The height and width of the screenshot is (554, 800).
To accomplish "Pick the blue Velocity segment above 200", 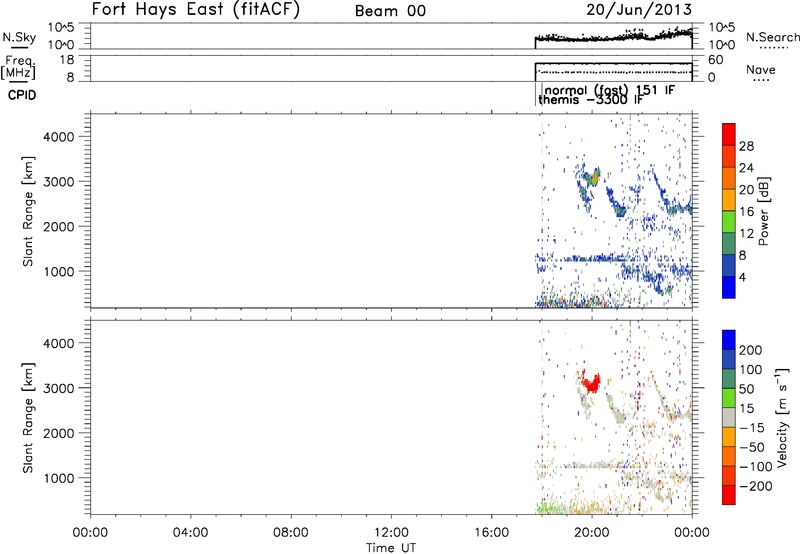I will pos(729,340).
